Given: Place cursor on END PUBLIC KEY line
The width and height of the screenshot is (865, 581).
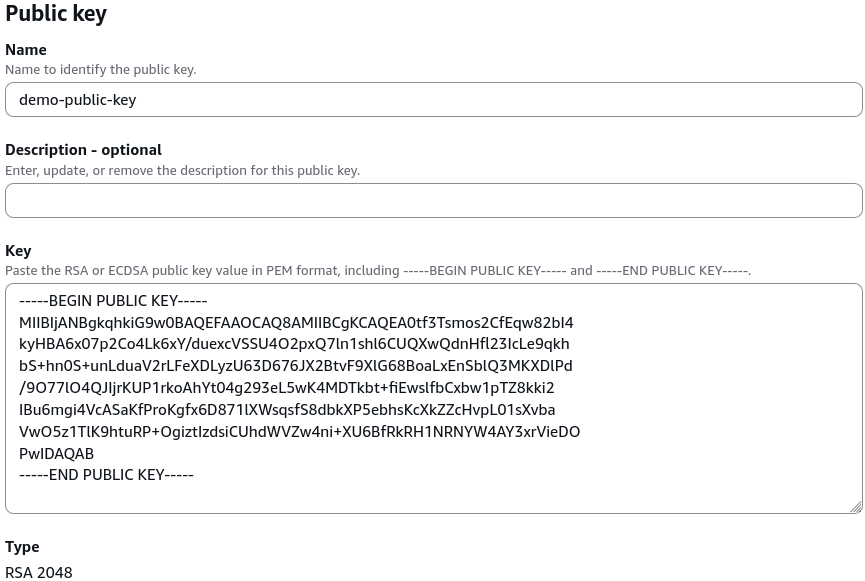Looking at the screenshot, I should click(106, 475).
